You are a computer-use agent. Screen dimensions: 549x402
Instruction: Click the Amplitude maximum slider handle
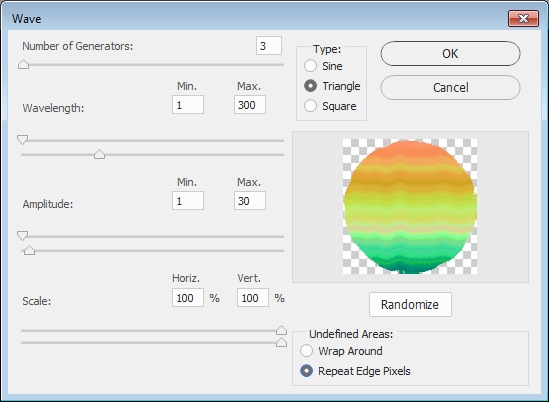pos(29,250)
